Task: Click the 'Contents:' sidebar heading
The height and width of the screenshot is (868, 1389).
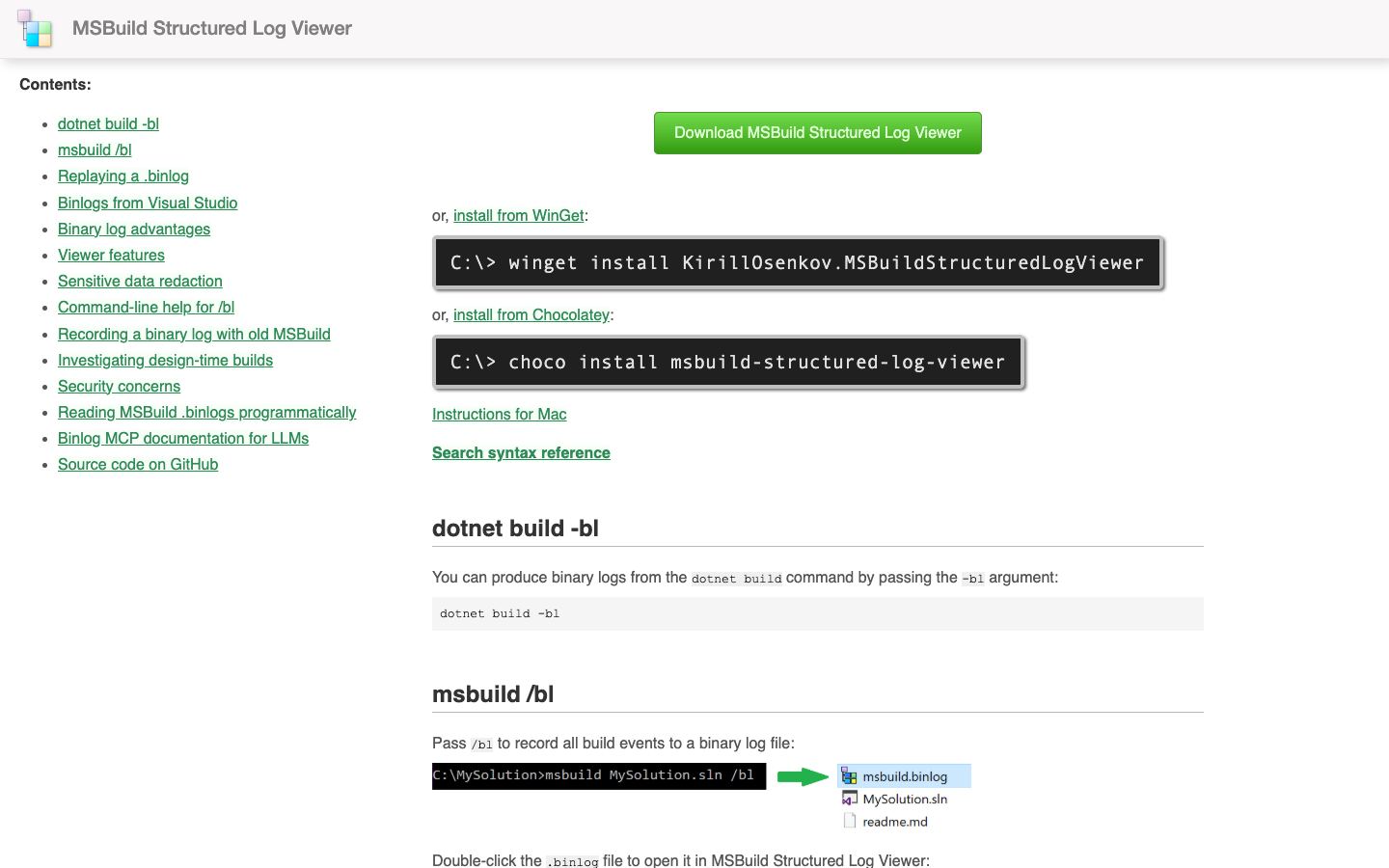Action: (55, 85)
